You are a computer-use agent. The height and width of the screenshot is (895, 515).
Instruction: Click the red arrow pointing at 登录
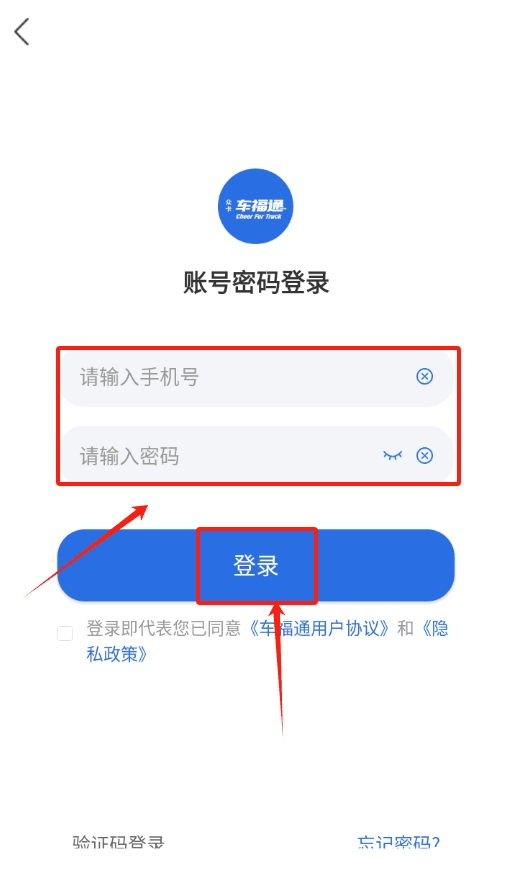(x=279, y=669)
